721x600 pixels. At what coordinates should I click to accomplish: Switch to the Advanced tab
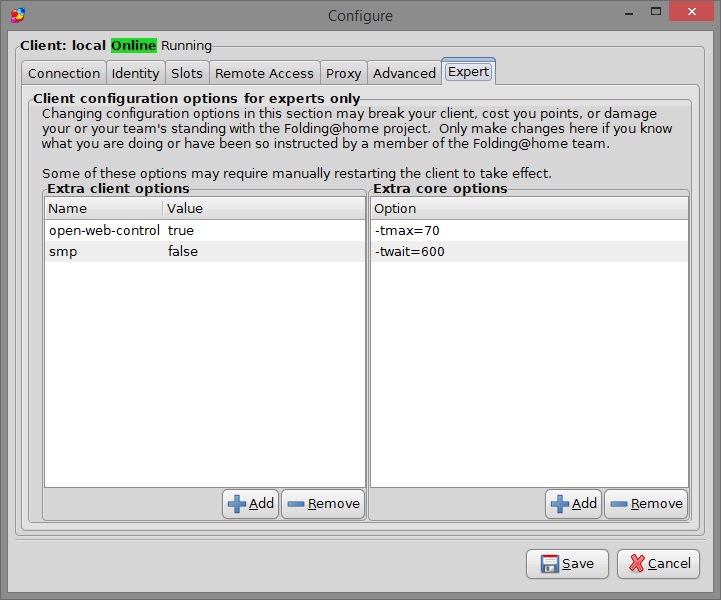point(404,73)
